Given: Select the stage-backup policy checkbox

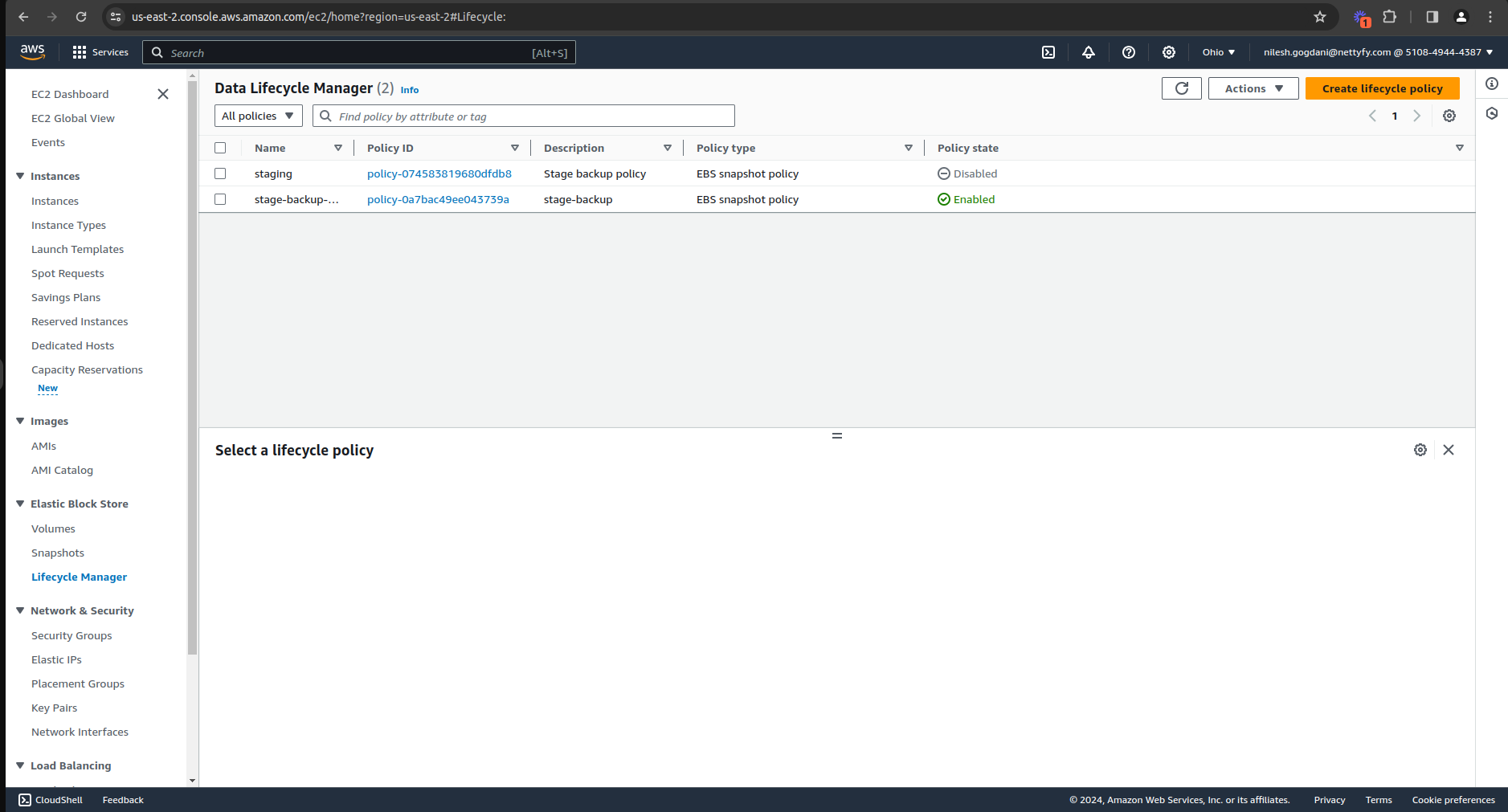Looking at the screenshot, I should point(220,199).
